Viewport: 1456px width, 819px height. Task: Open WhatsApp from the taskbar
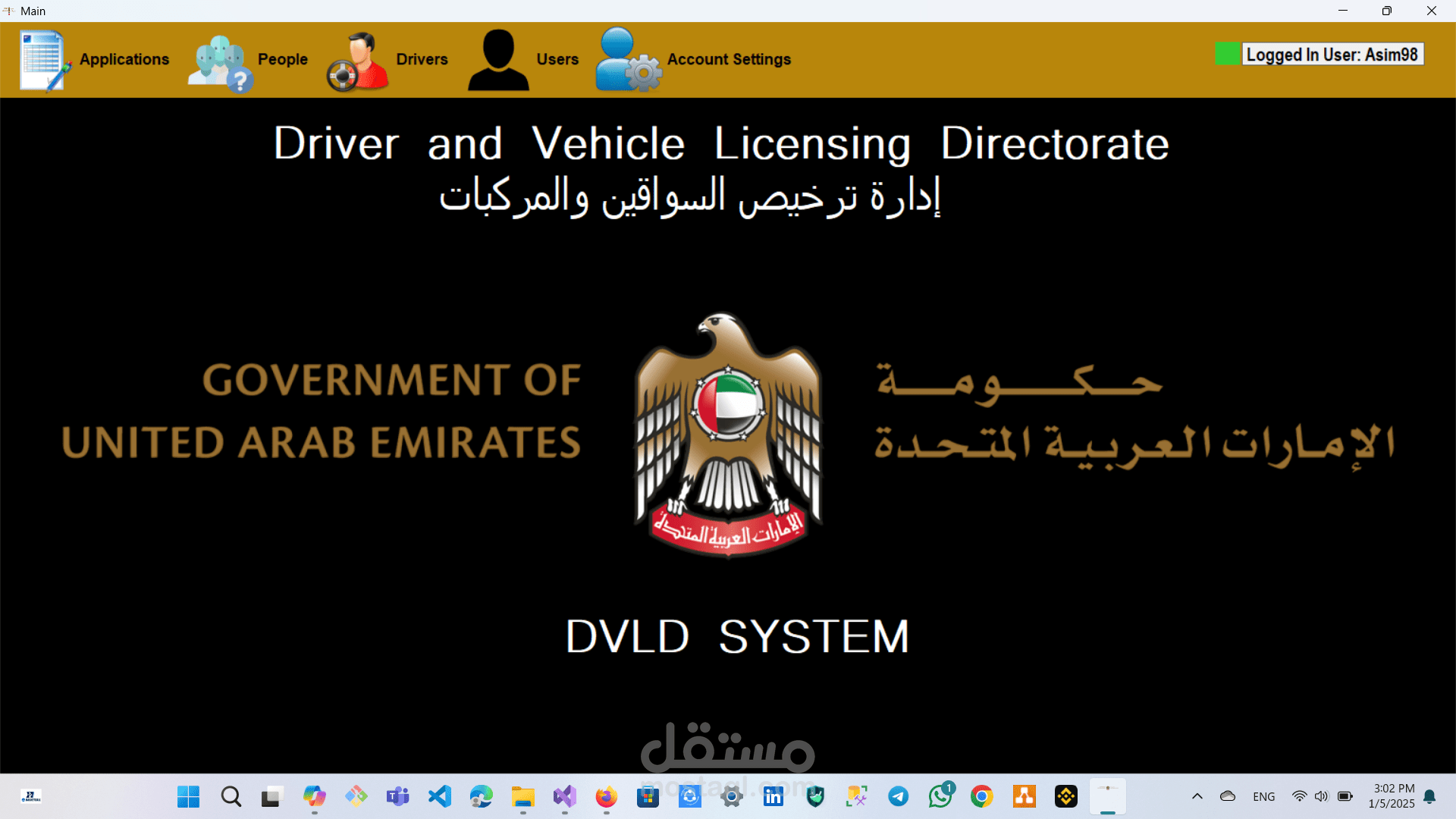pos(940,797)
